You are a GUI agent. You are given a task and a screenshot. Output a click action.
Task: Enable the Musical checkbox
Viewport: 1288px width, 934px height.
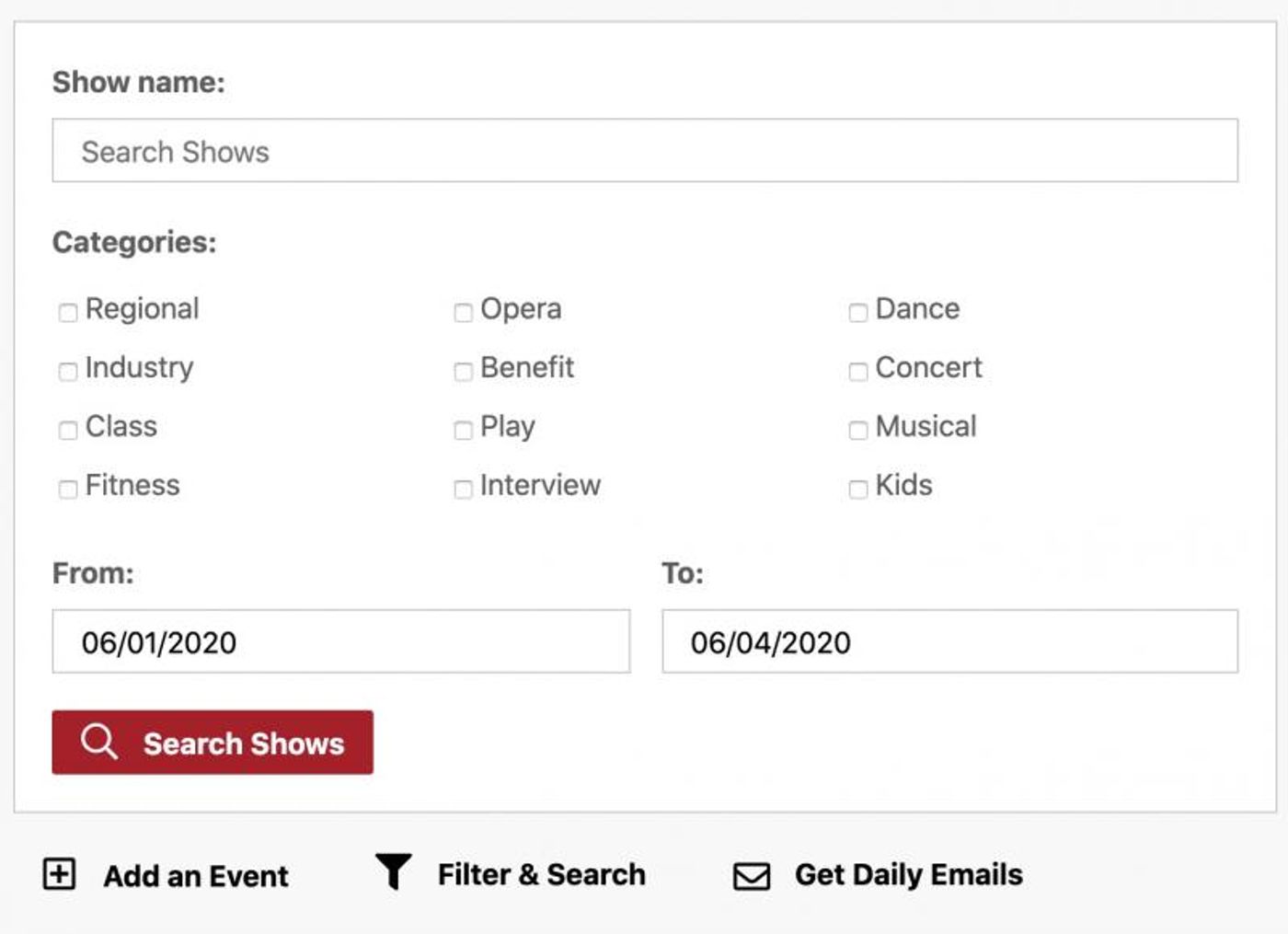tap(858, 431)
